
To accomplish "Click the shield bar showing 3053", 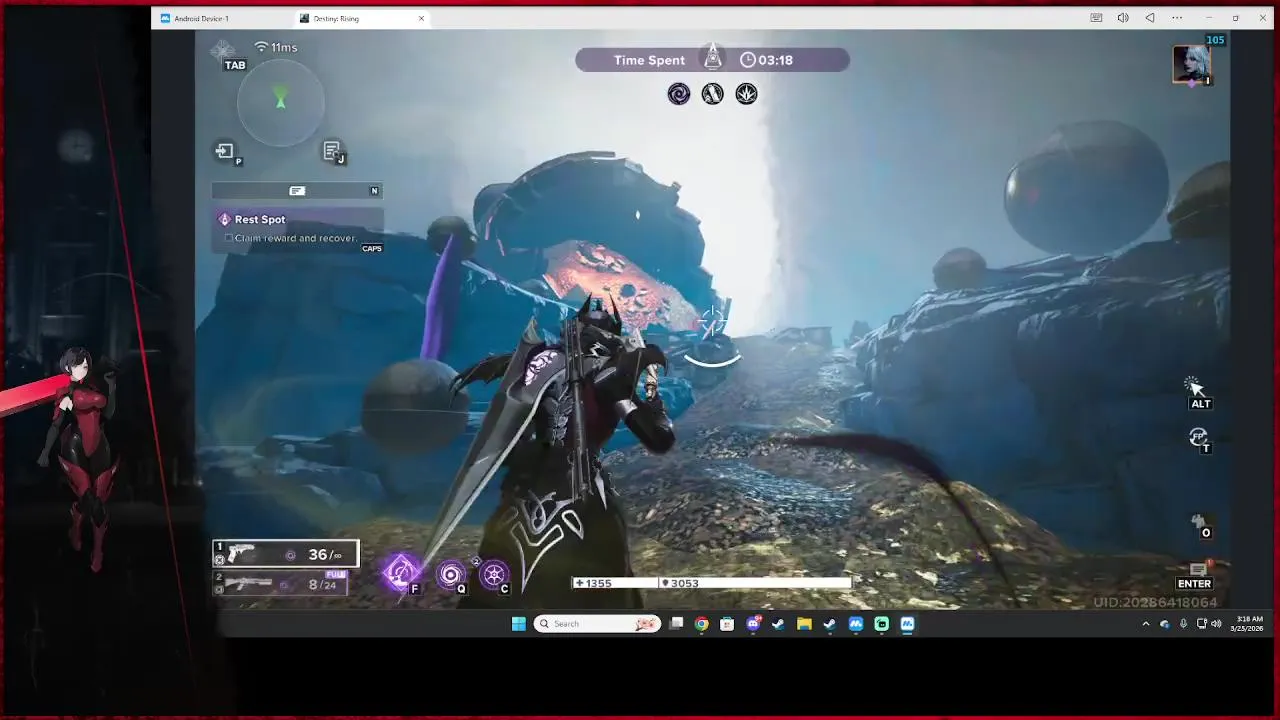I will click(756, 583).
